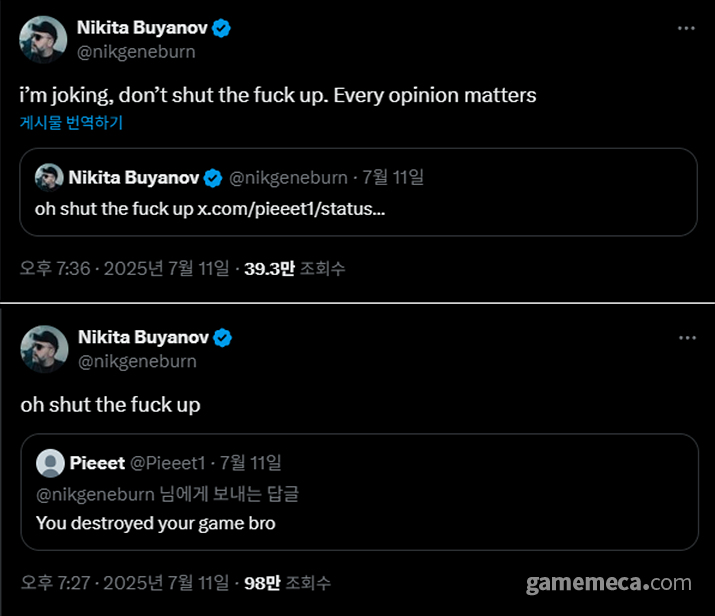Open the @nikgeneburn handle under the top tweet name

[136, 52]
